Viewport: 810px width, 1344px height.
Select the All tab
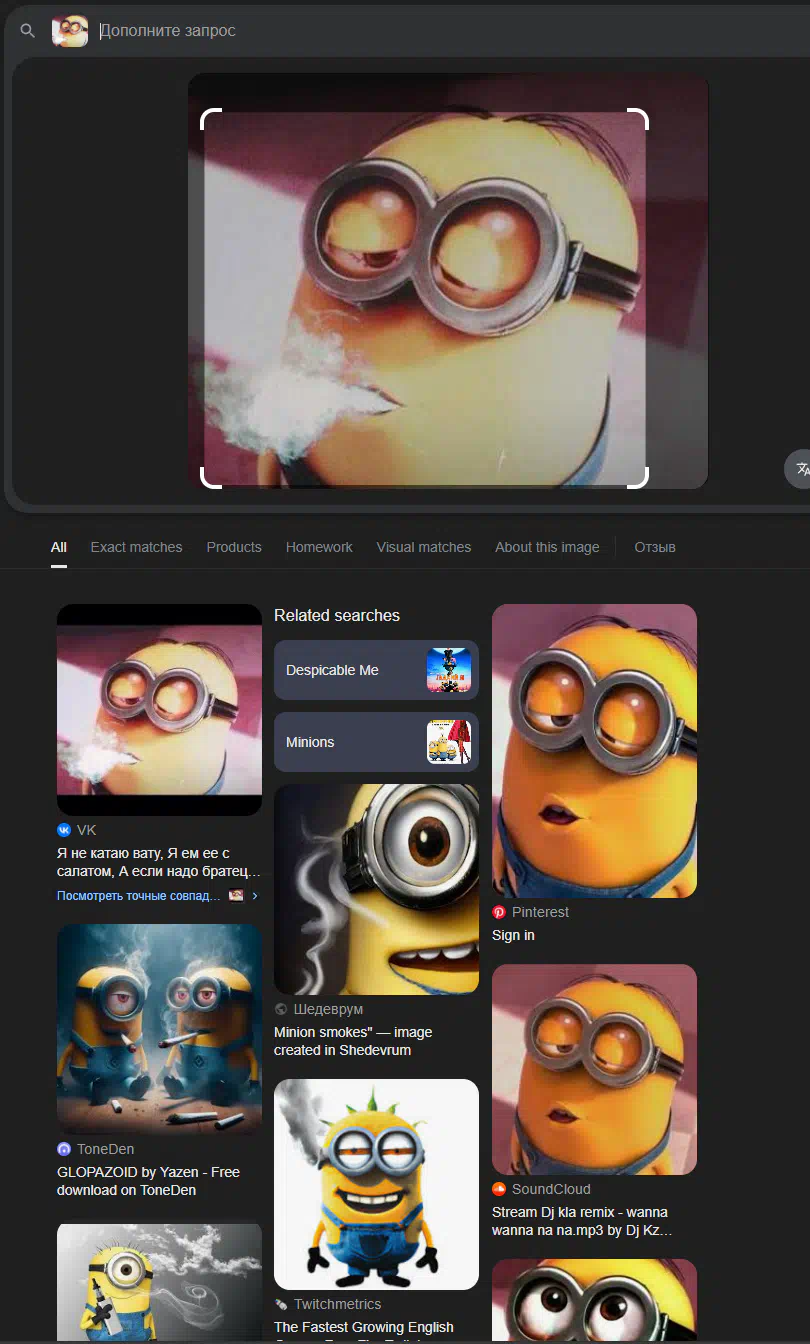click(59, 547)
